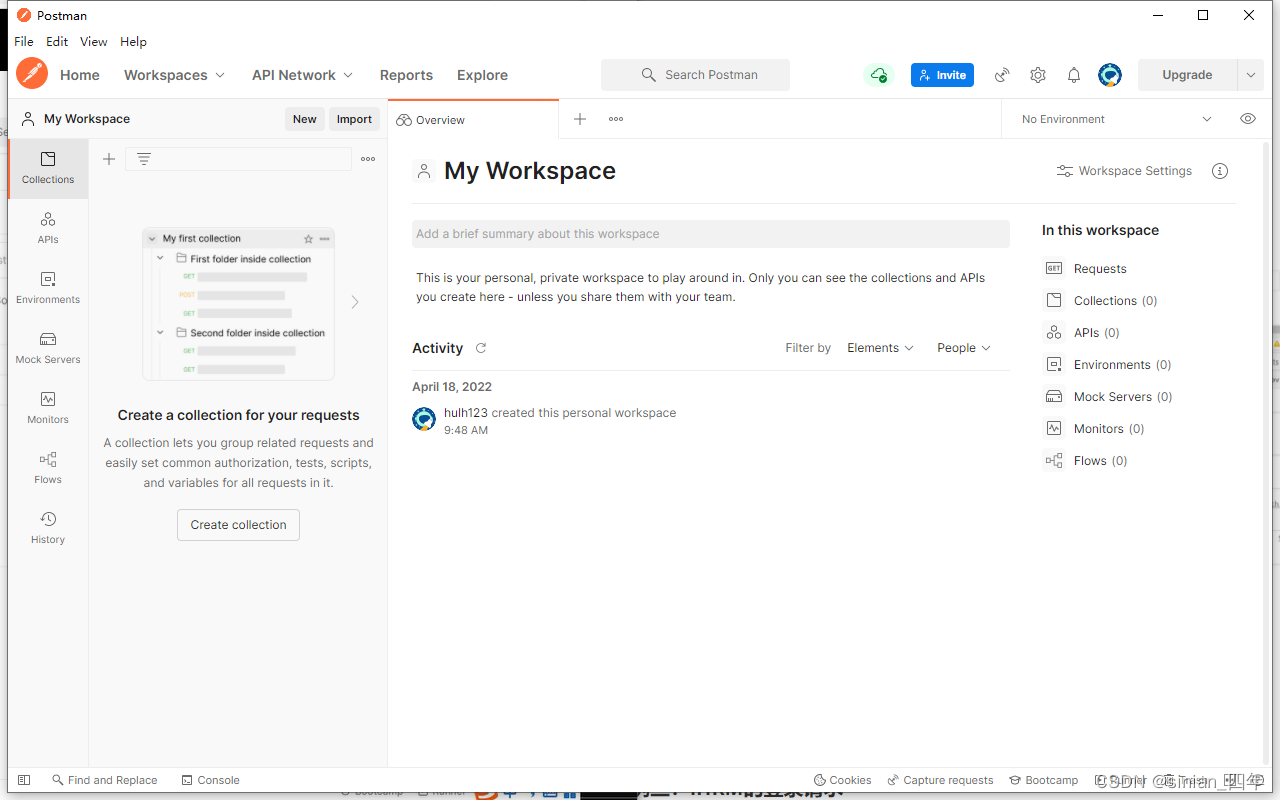
Task: Open the Mock Servers sidebar tab
Action: (x=48, y=348)
